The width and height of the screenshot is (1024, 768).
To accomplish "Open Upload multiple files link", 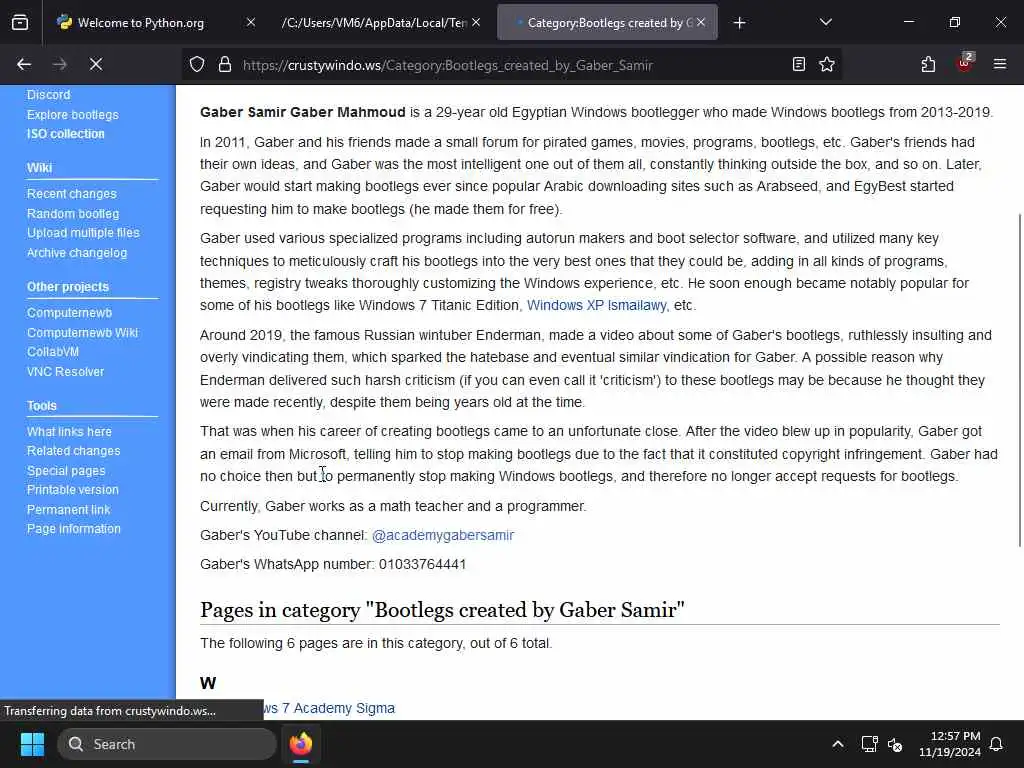I will pyautogui.click(x=83, y=232).
